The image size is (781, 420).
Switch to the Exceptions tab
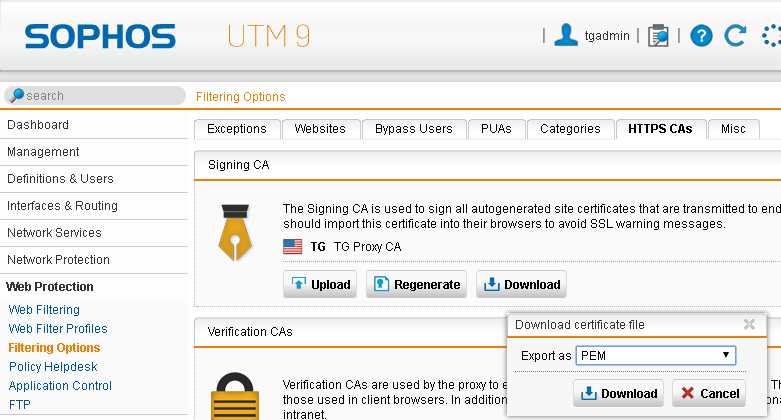tap(237, 129)
